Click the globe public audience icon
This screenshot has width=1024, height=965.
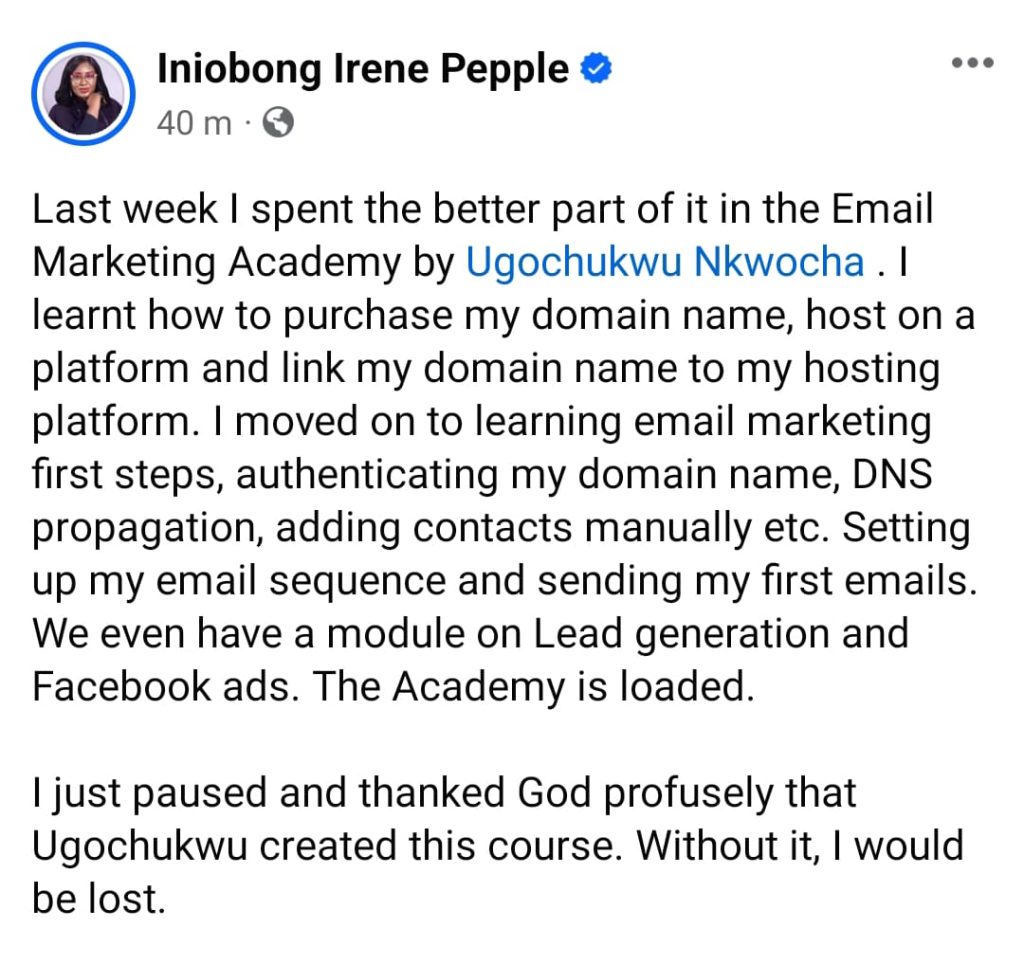(278, 122)
